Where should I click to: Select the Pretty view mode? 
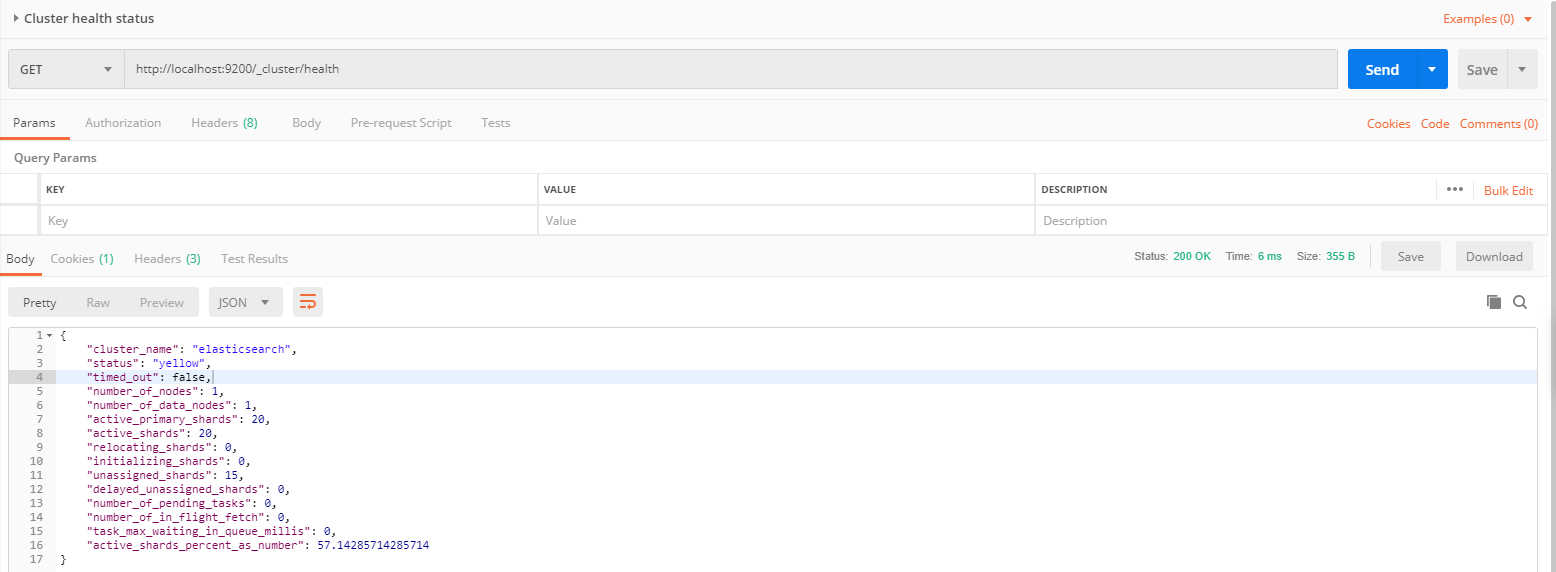[x=39, y=302]
